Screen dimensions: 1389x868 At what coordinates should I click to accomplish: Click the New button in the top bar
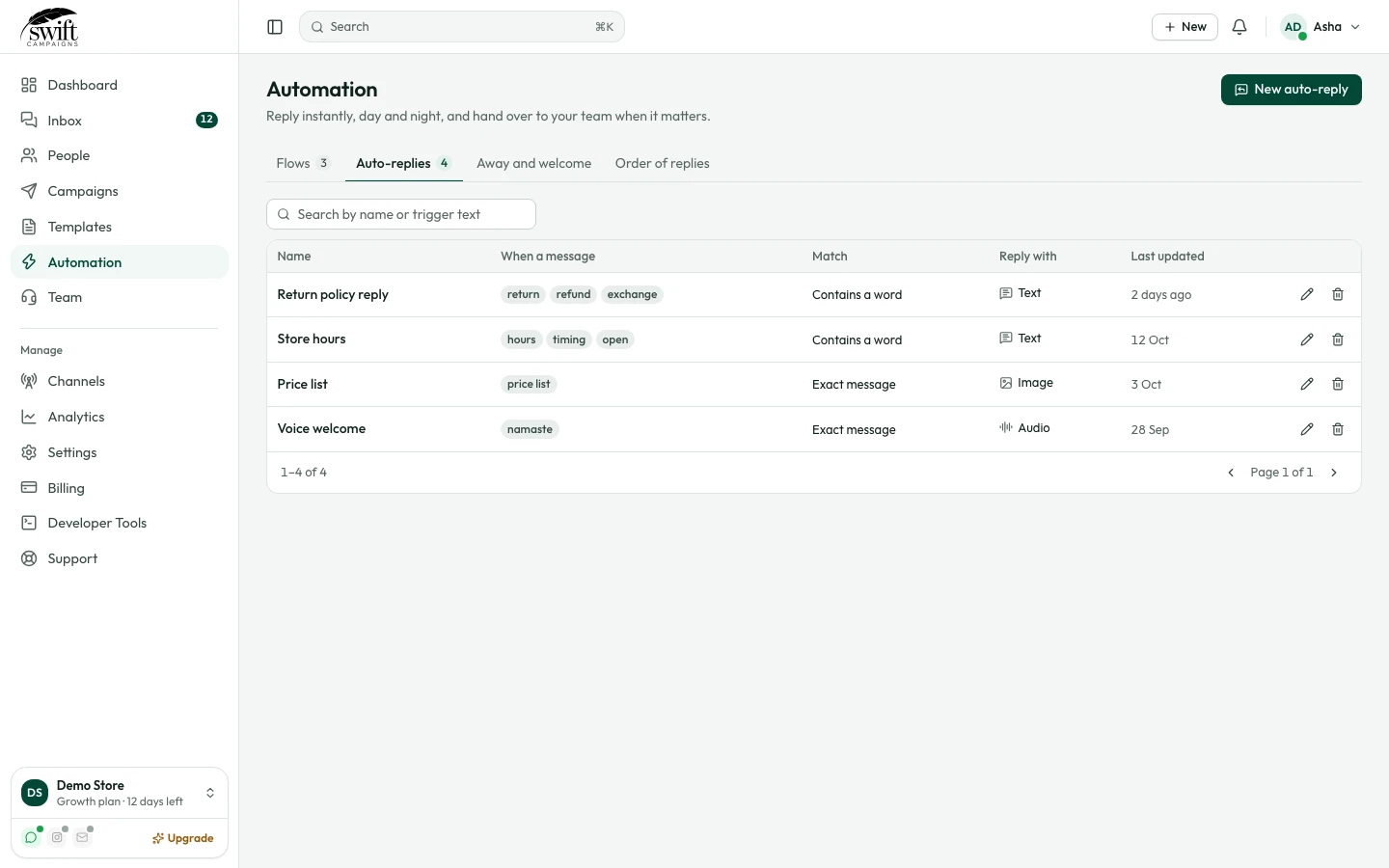point(1185,27)
